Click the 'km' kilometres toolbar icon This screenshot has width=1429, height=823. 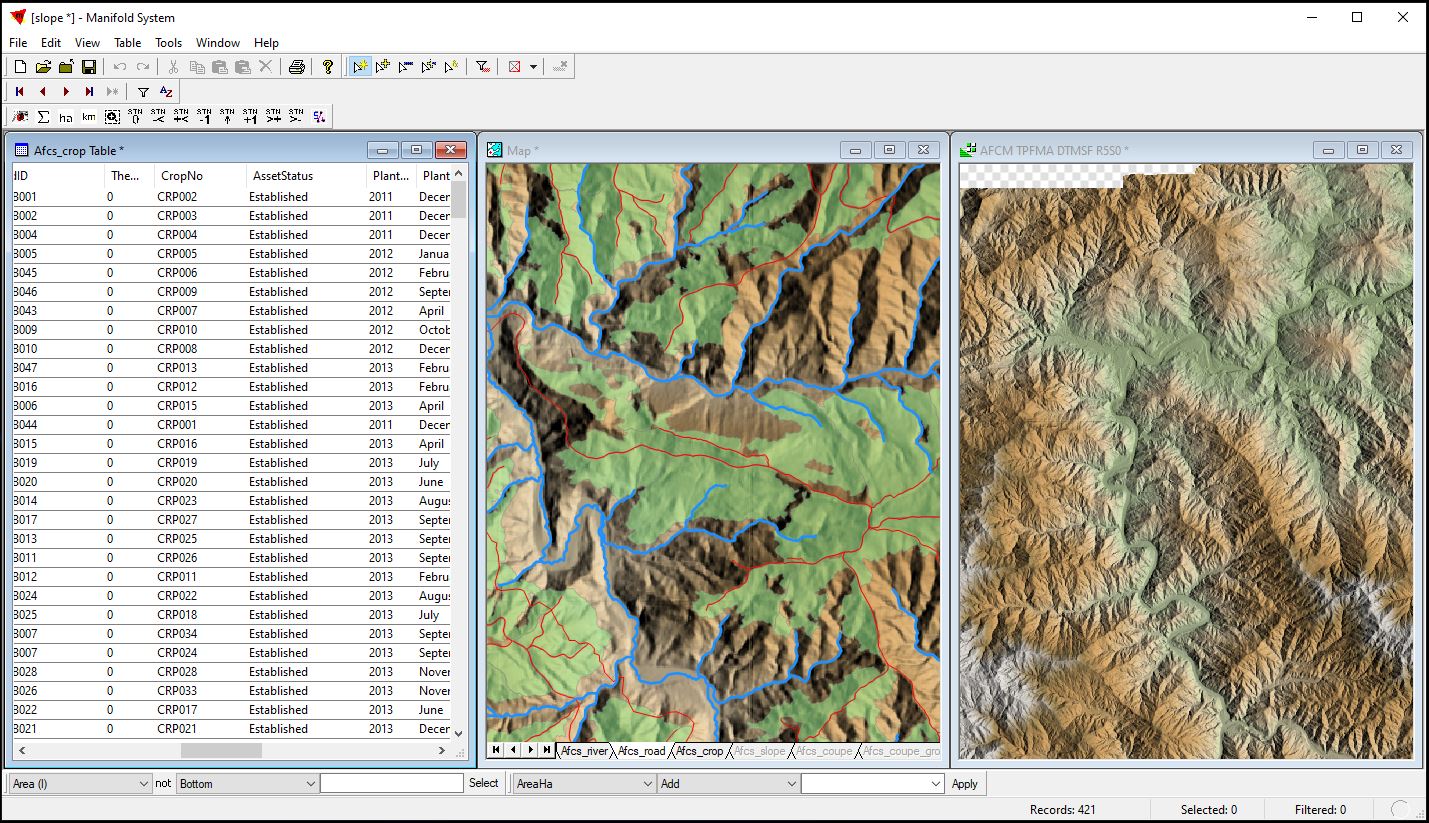89,117
